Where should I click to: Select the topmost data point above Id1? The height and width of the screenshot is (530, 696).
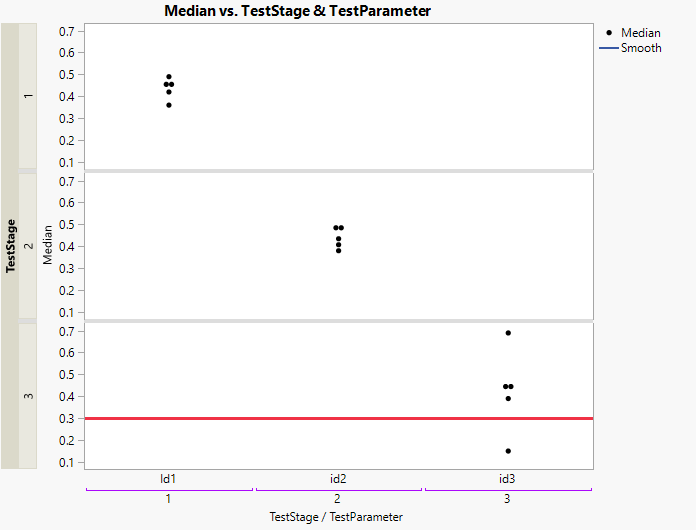pyautogui.click(x=169, y=77)
